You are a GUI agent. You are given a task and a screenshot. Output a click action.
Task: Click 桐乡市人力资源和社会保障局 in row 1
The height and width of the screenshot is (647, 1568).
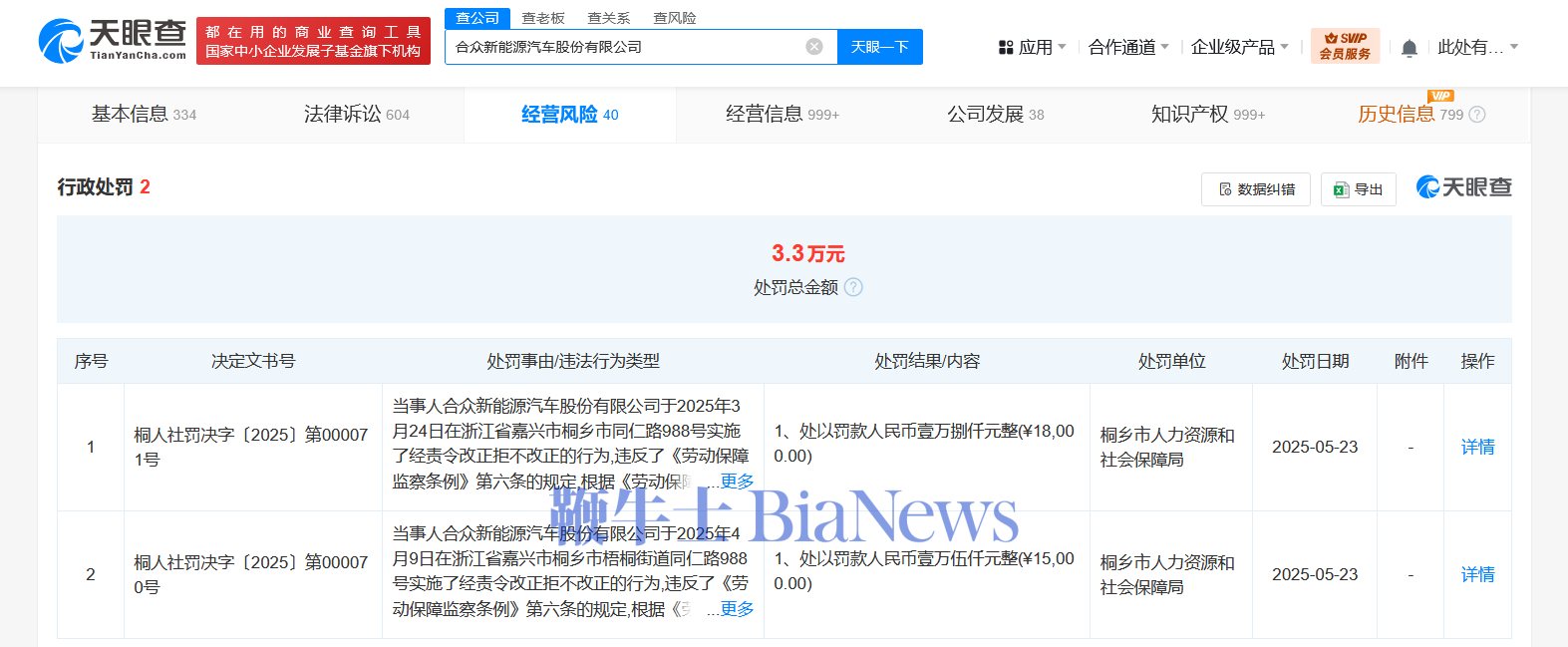1167,447
